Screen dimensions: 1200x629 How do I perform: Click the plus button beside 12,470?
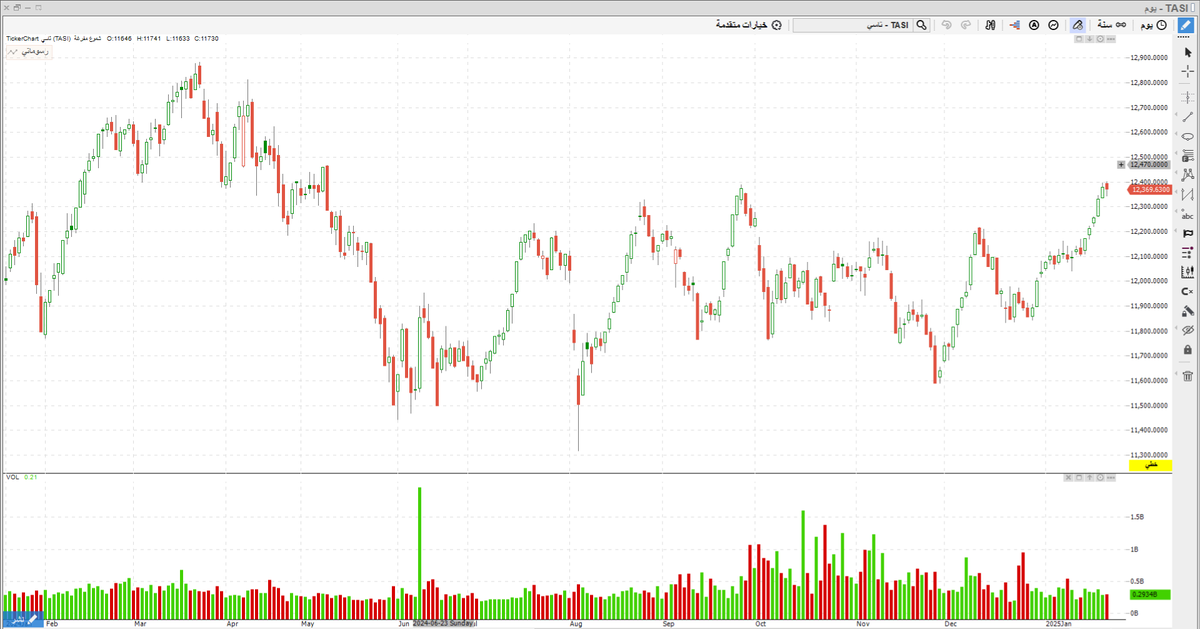pyautogui.click(x=1121, y=164)
